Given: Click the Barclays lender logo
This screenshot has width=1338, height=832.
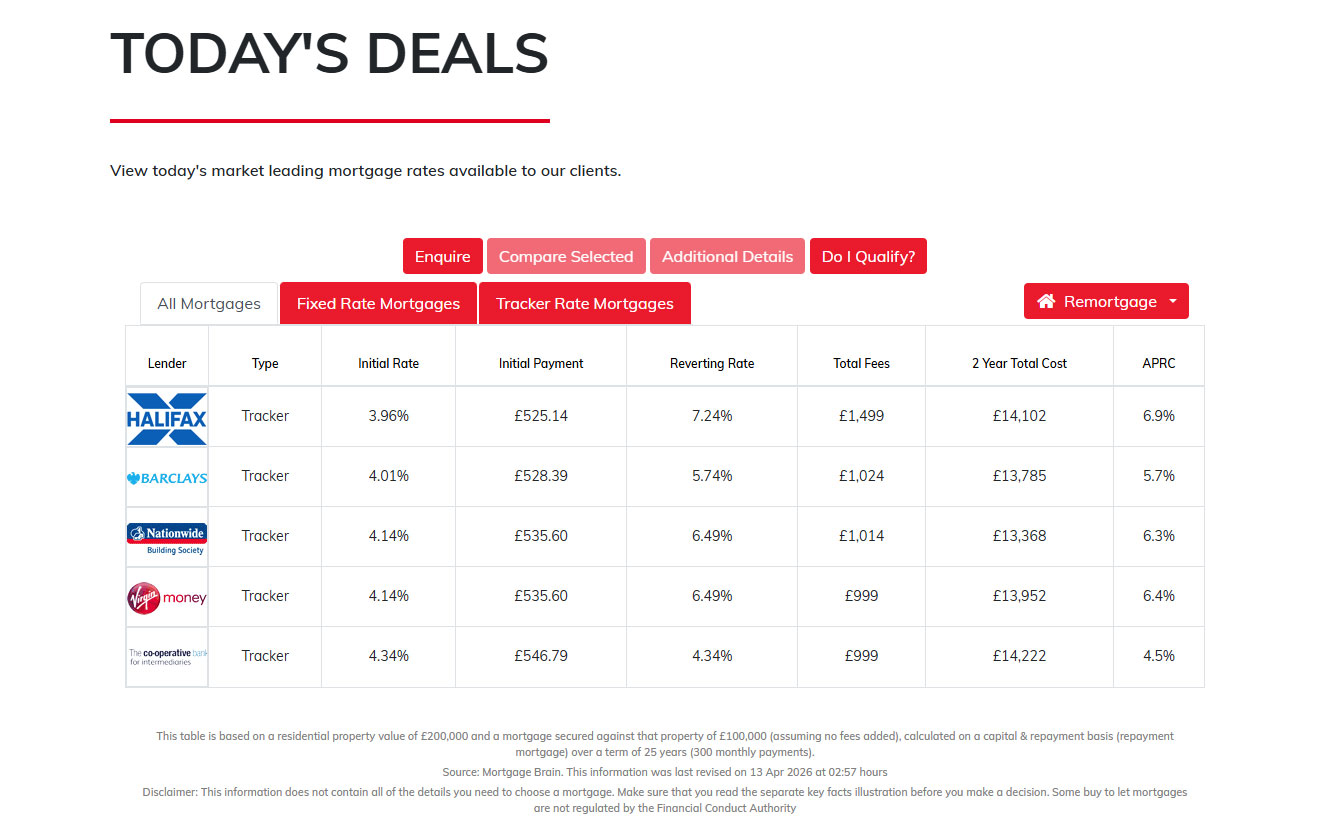Looking at the screenshot, I should click(167, 477).
